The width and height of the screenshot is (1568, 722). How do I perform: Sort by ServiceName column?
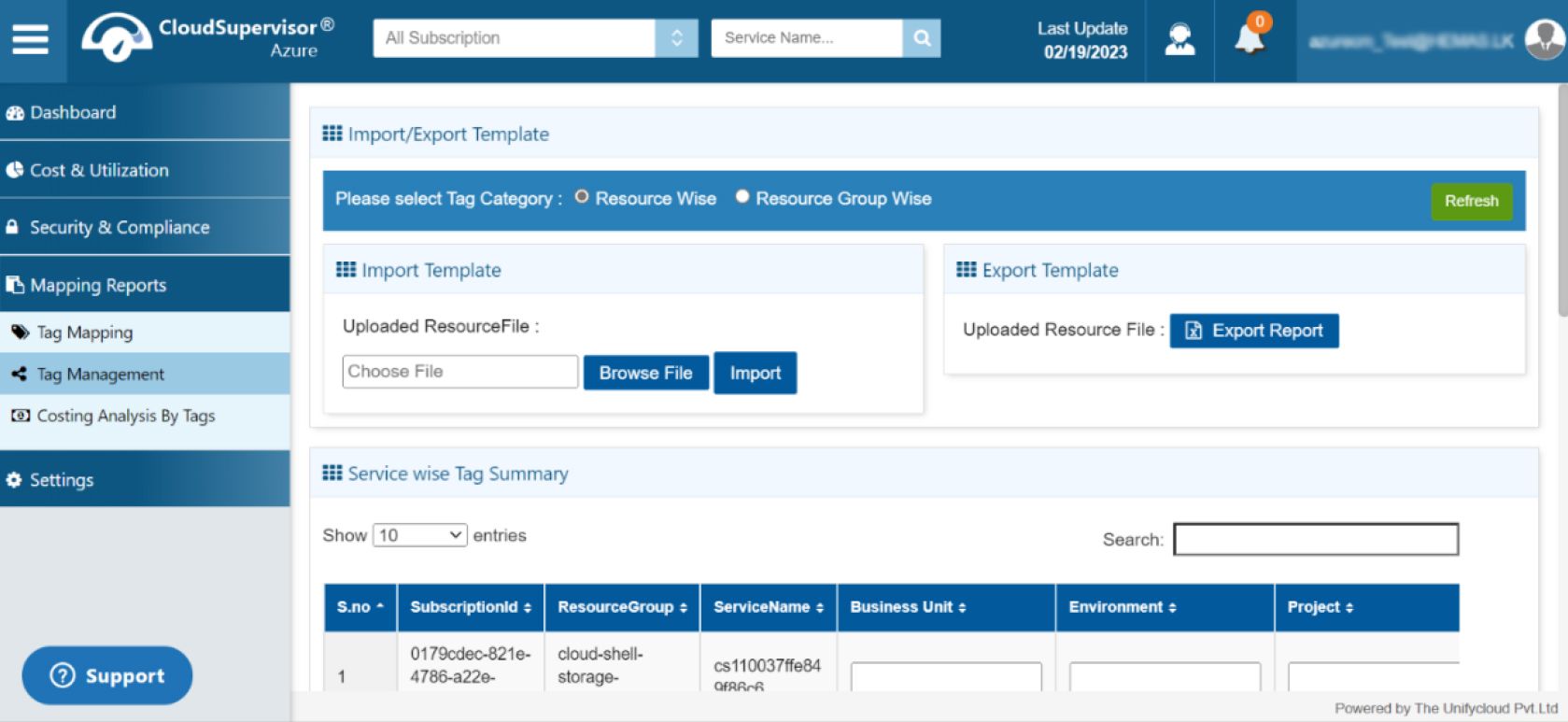click(x=769, y=607)
